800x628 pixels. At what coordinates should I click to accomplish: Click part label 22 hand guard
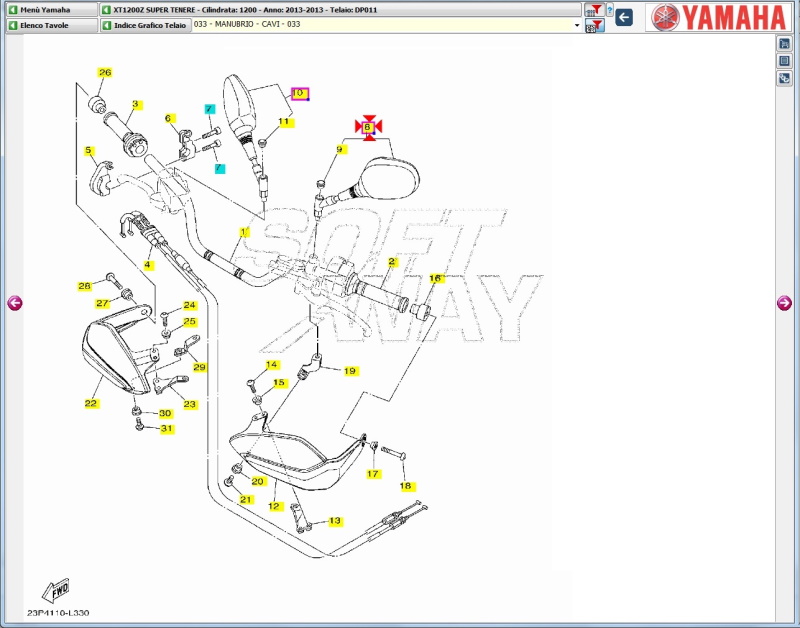click(x=91, y=404)
